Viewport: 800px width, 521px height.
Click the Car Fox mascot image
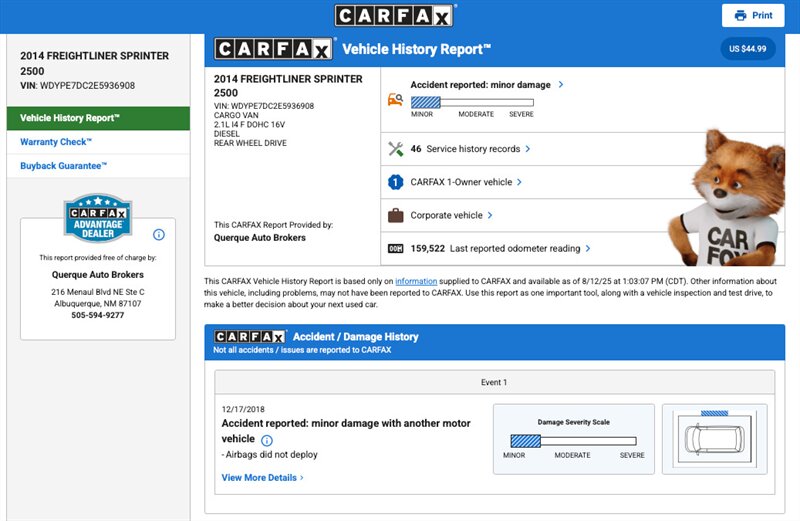(727, 198)
